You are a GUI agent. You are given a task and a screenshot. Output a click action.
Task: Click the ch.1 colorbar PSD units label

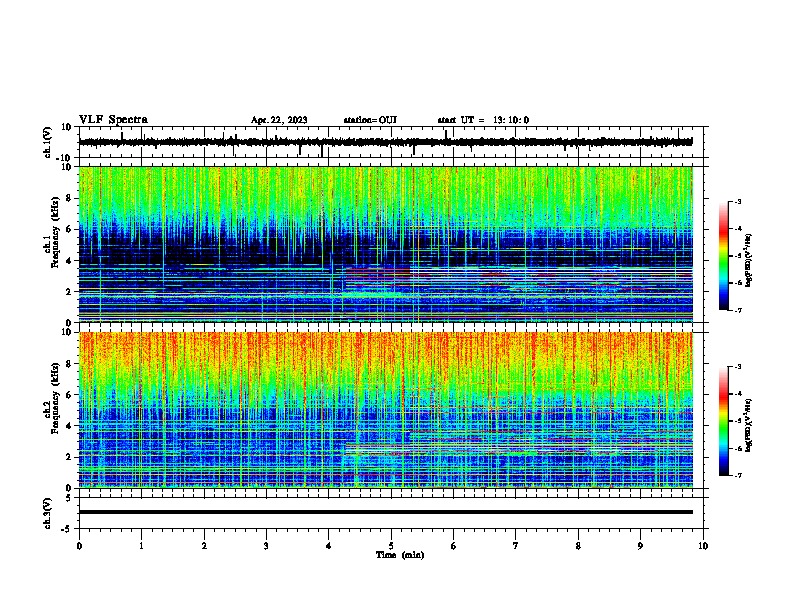749,261
